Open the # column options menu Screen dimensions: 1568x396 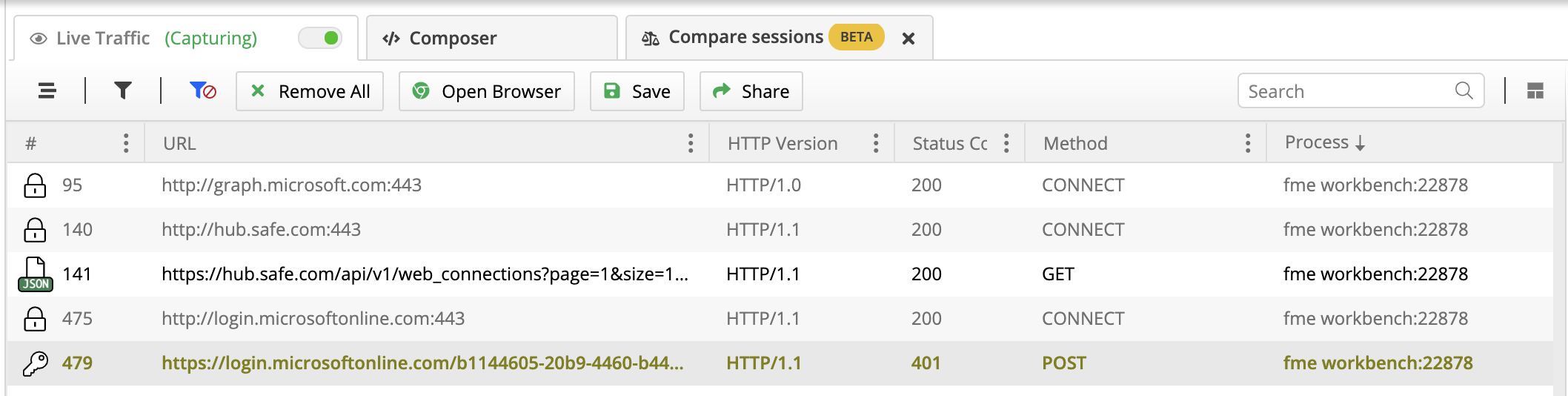coord(126,143)
